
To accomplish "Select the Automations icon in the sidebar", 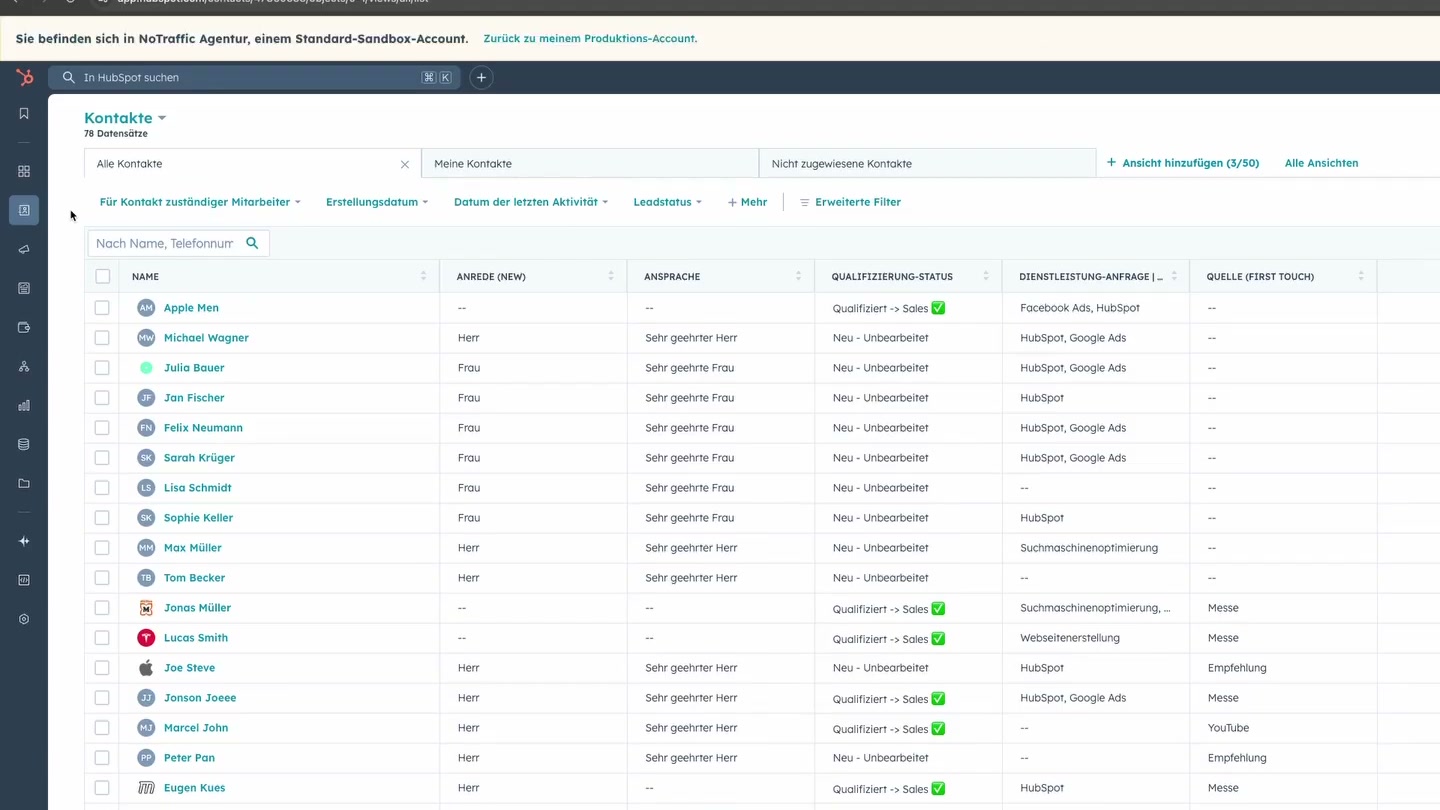I will point(23,366).
